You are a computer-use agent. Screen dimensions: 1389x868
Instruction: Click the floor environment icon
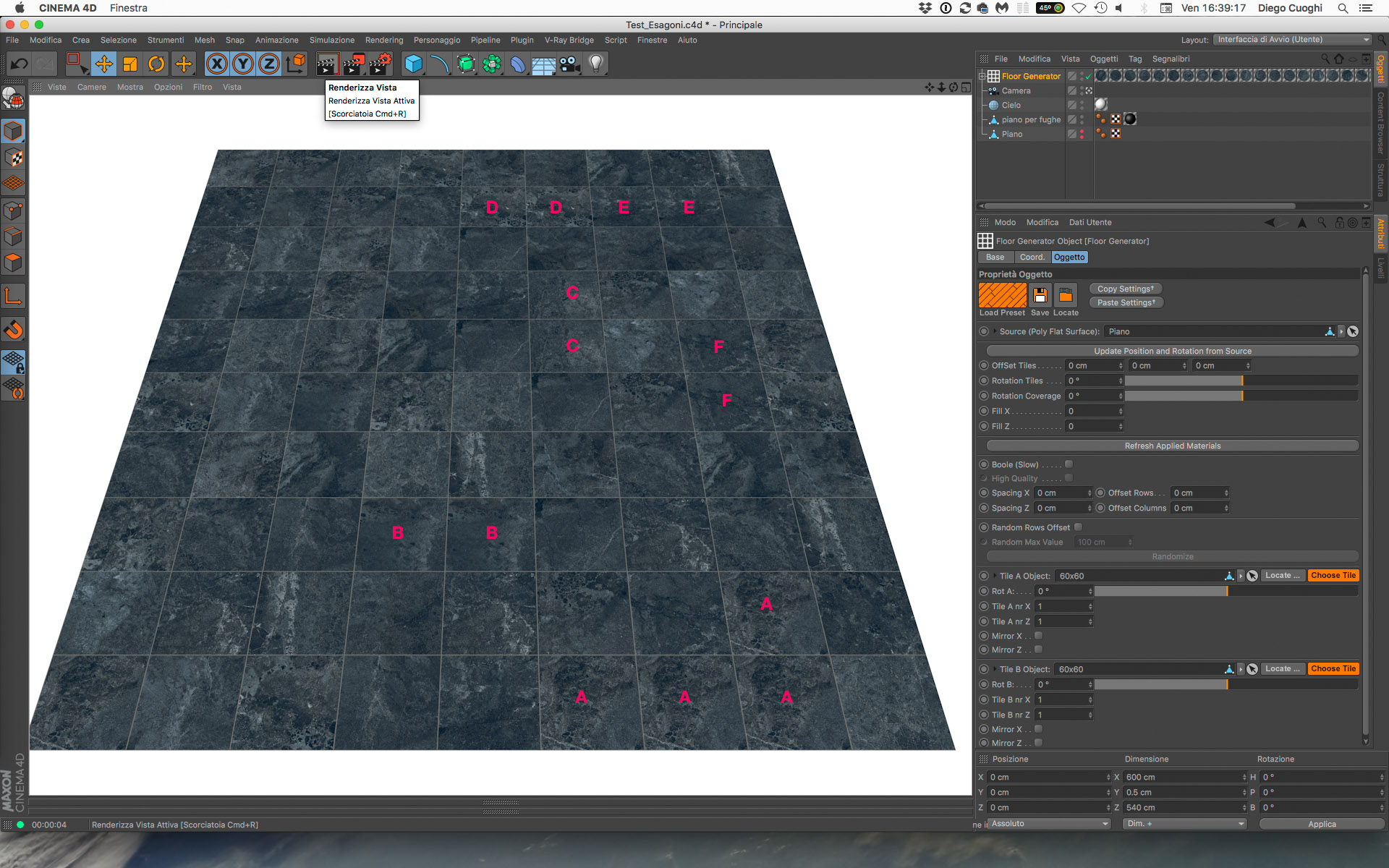click(544, 64)
